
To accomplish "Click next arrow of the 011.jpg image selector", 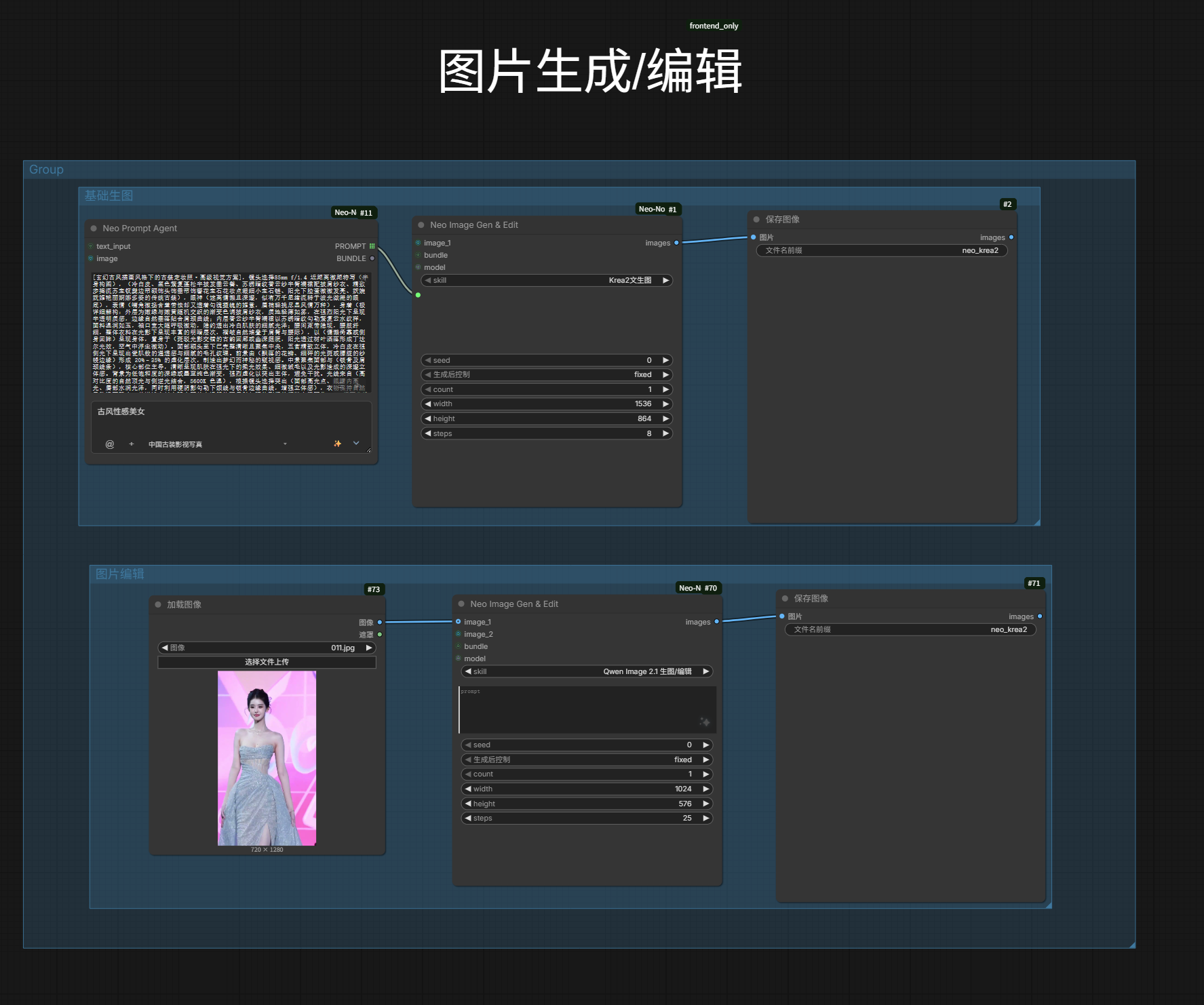I will click(369, 648).
